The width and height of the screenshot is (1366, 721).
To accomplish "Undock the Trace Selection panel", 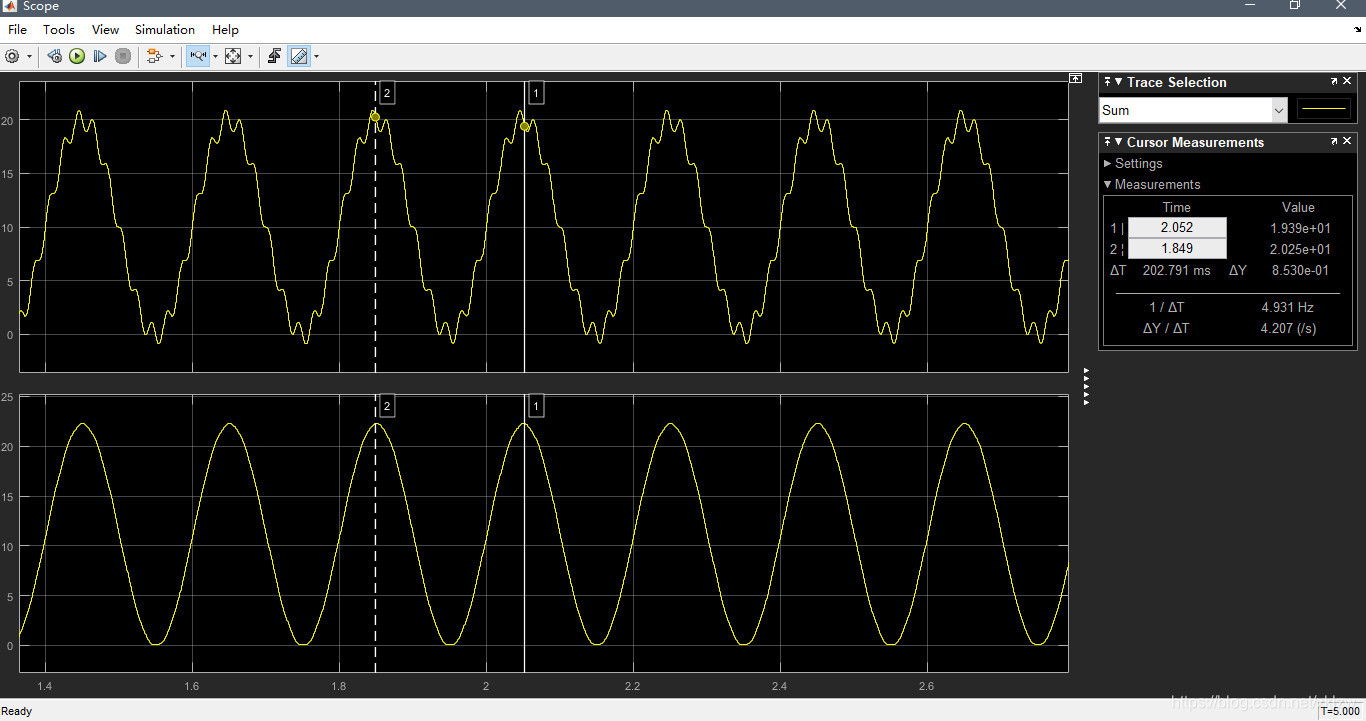I will point(1334,82).
